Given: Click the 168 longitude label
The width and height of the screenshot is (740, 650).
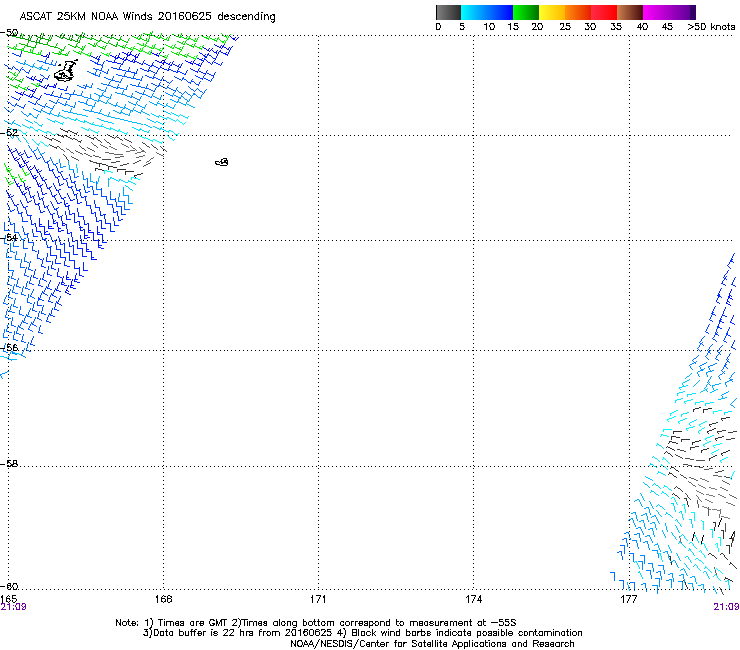Looking at the screenshot, I should (163, 599).
